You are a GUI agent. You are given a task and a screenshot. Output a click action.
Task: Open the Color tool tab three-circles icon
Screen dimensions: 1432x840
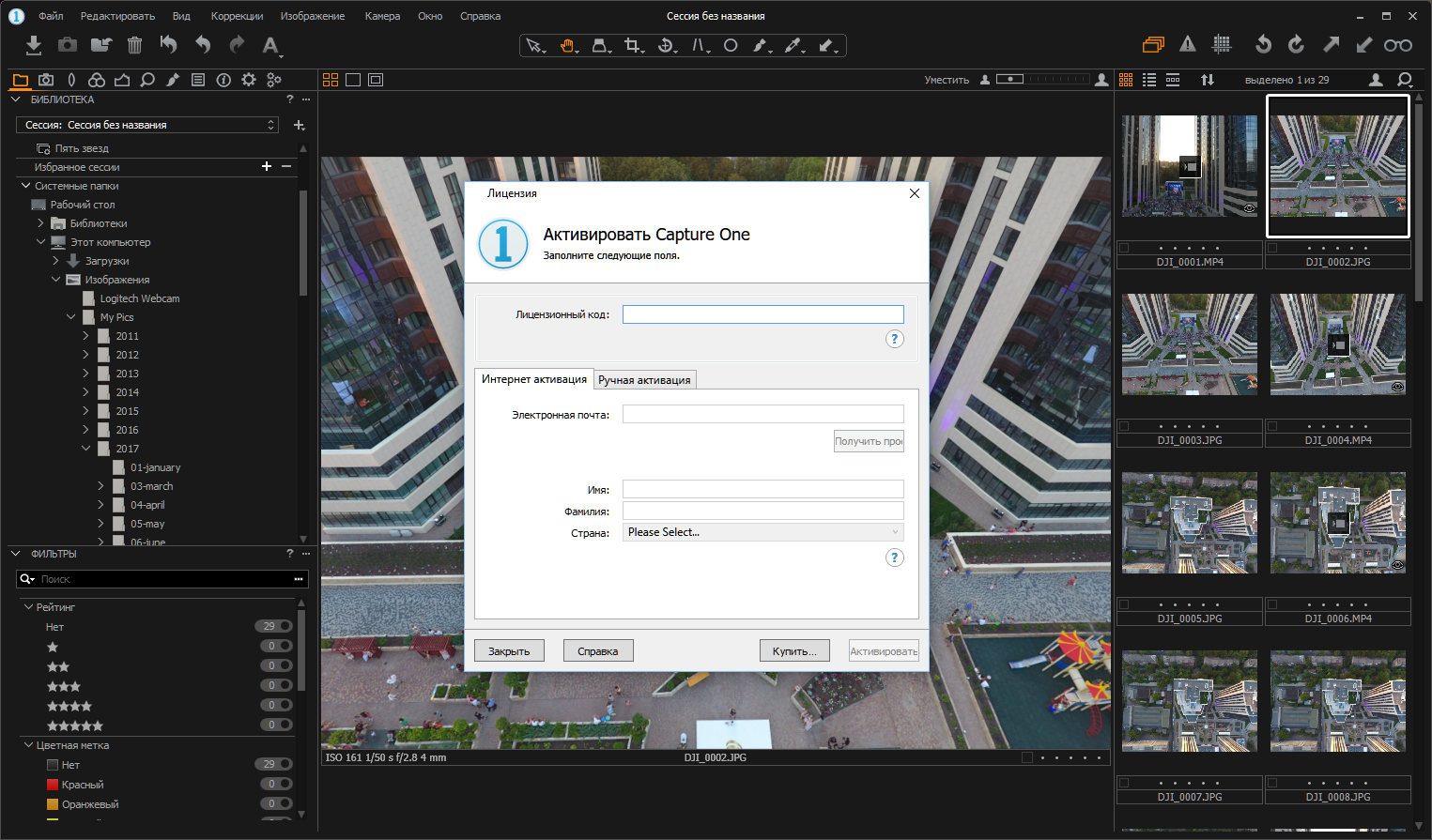click(x=97, y=80)
